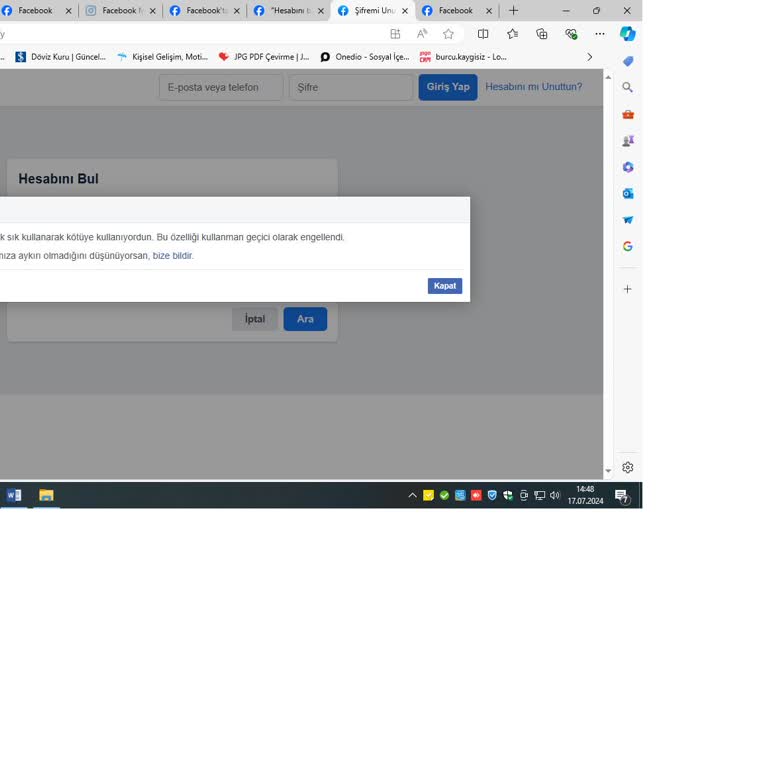Activate Read aloud icon
The image size is (768, 768).
tap(422, 34)
